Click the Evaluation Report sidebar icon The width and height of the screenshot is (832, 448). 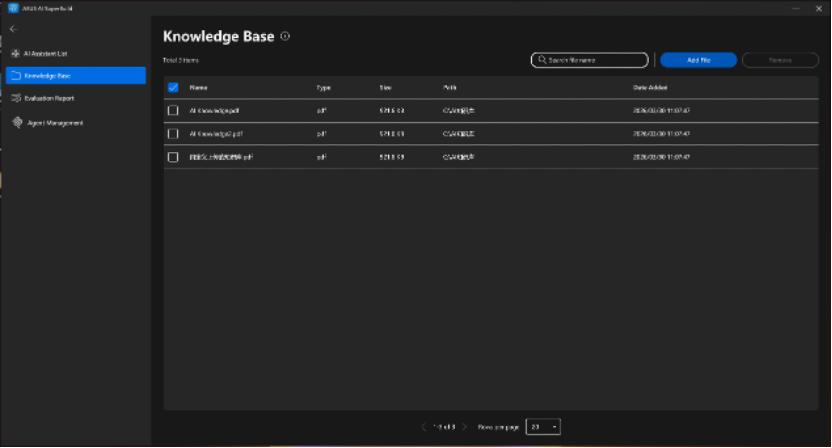click(16, 98)
